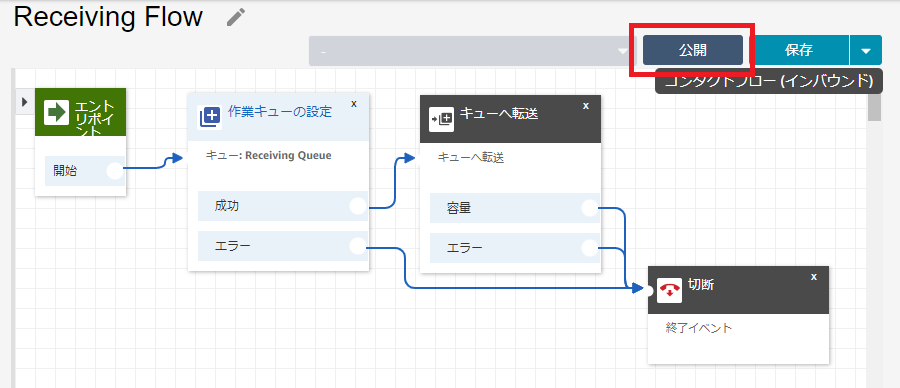This screenshot has height=388, width=900.
Task: Select the キューへ転送 block header
Action: [510, 119]
